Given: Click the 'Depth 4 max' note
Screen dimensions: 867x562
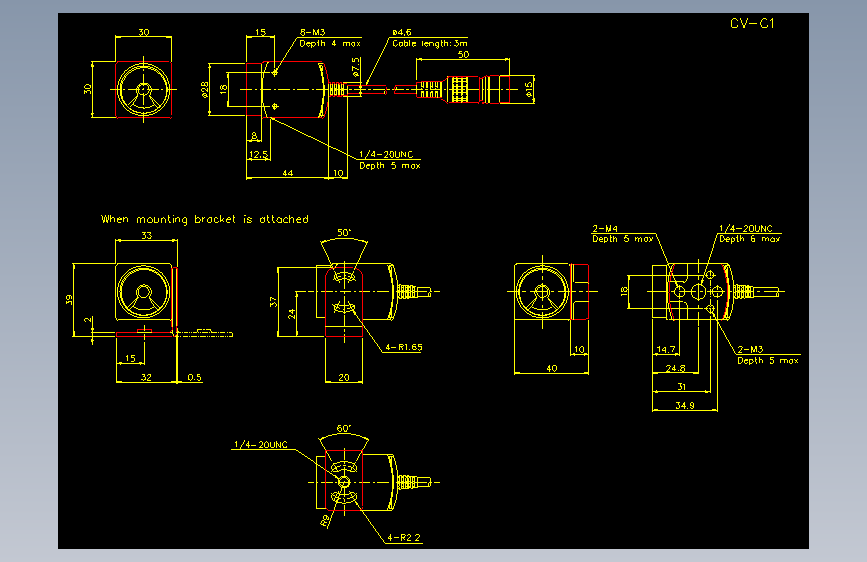Looking at the screenshot, I should (x=330, y=43).
